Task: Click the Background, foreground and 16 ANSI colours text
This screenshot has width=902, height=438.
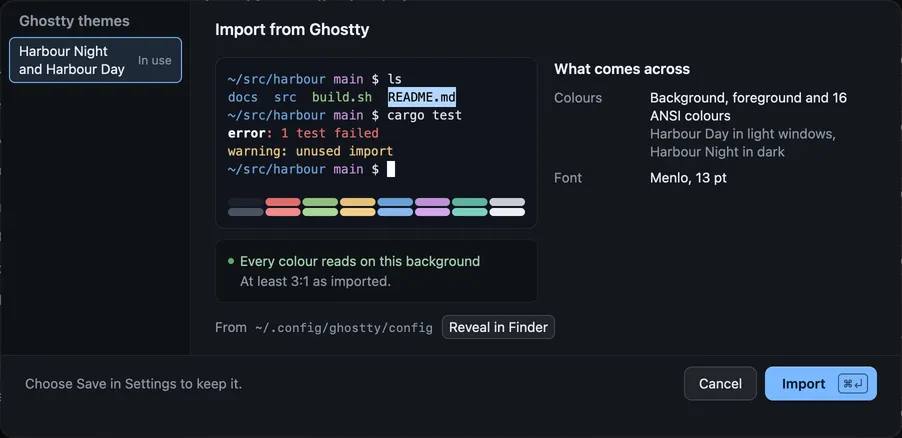Action: (748, 106)
